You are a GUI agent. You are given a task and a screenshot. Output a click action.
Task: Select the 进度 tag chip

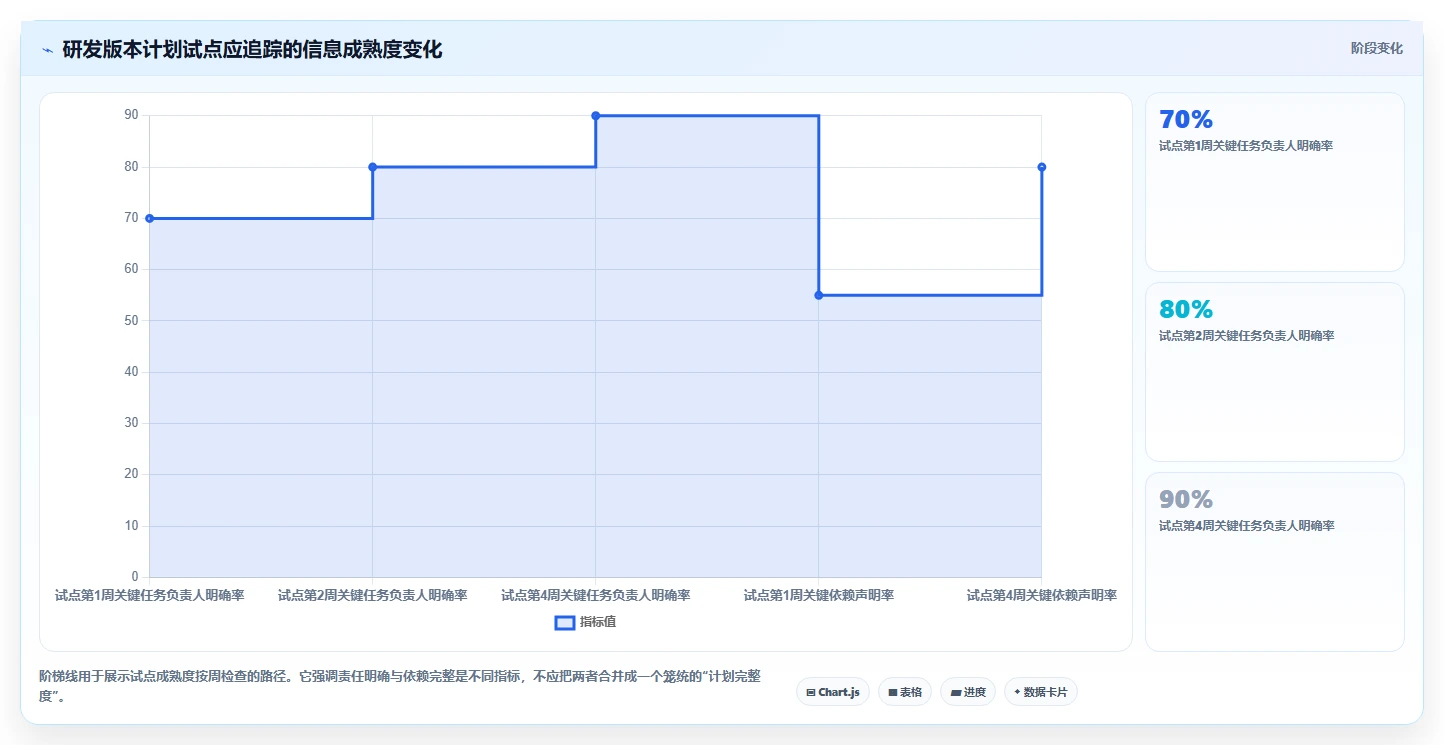click(x=968, y=692)
